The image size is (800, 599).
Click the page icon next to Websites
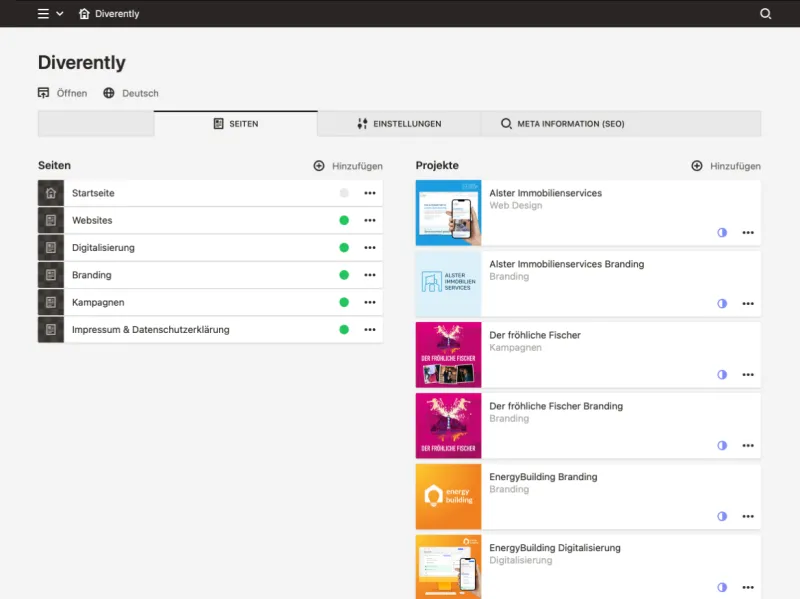point(50,220)
